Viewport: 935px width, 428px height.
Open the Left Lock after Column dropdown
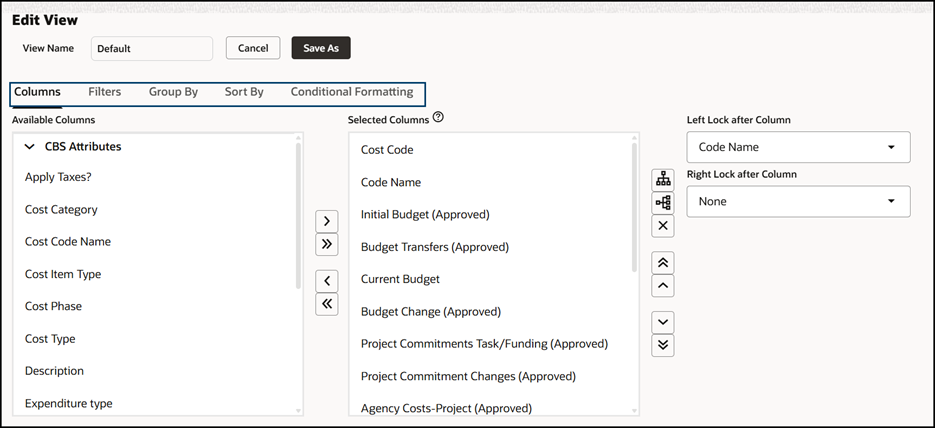point(798,147)
